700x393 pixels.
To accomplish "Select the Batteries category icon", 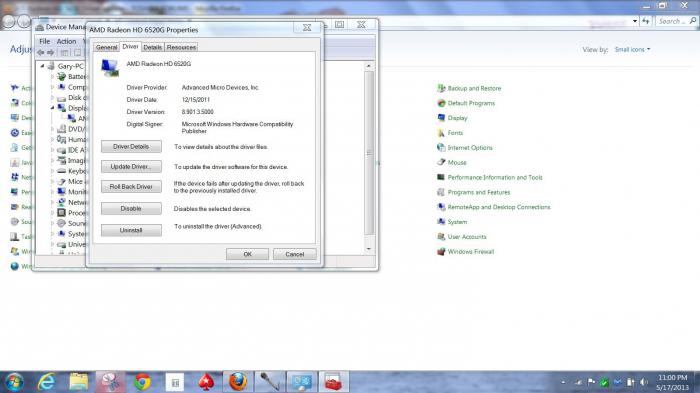I will point(62,77).
